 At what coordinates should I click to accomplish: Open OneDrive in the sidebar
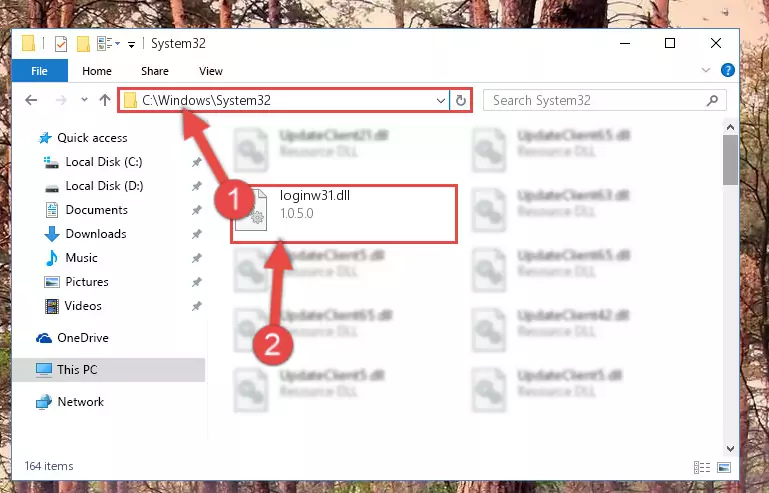click(82, 338)
